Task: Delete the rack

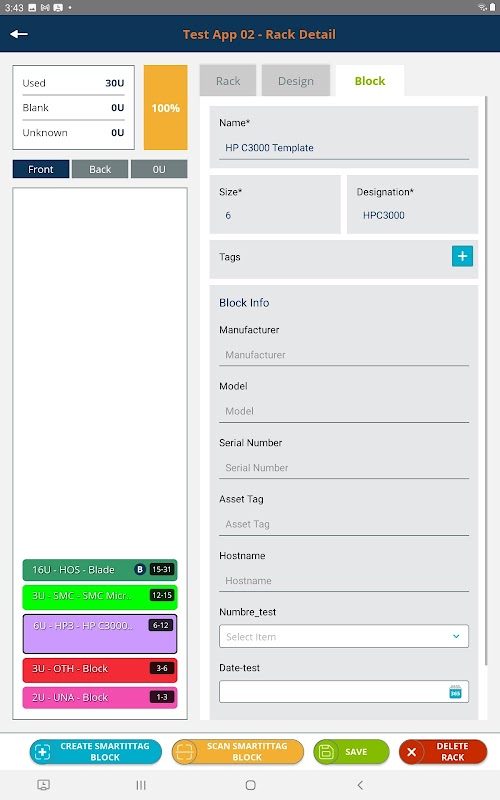Action: 443,752
